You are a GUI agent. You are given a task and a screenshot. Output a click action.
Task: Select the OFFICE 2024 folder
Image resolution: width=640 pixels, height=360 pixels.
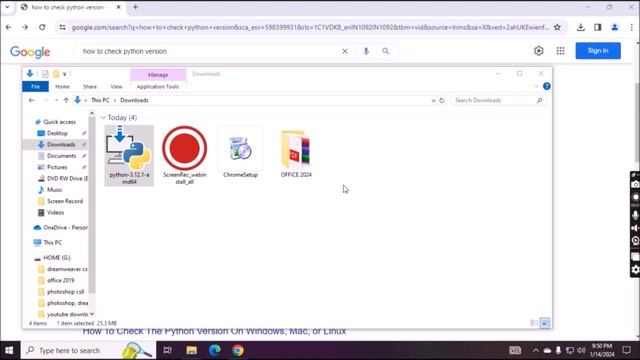(x=296, y=154)
